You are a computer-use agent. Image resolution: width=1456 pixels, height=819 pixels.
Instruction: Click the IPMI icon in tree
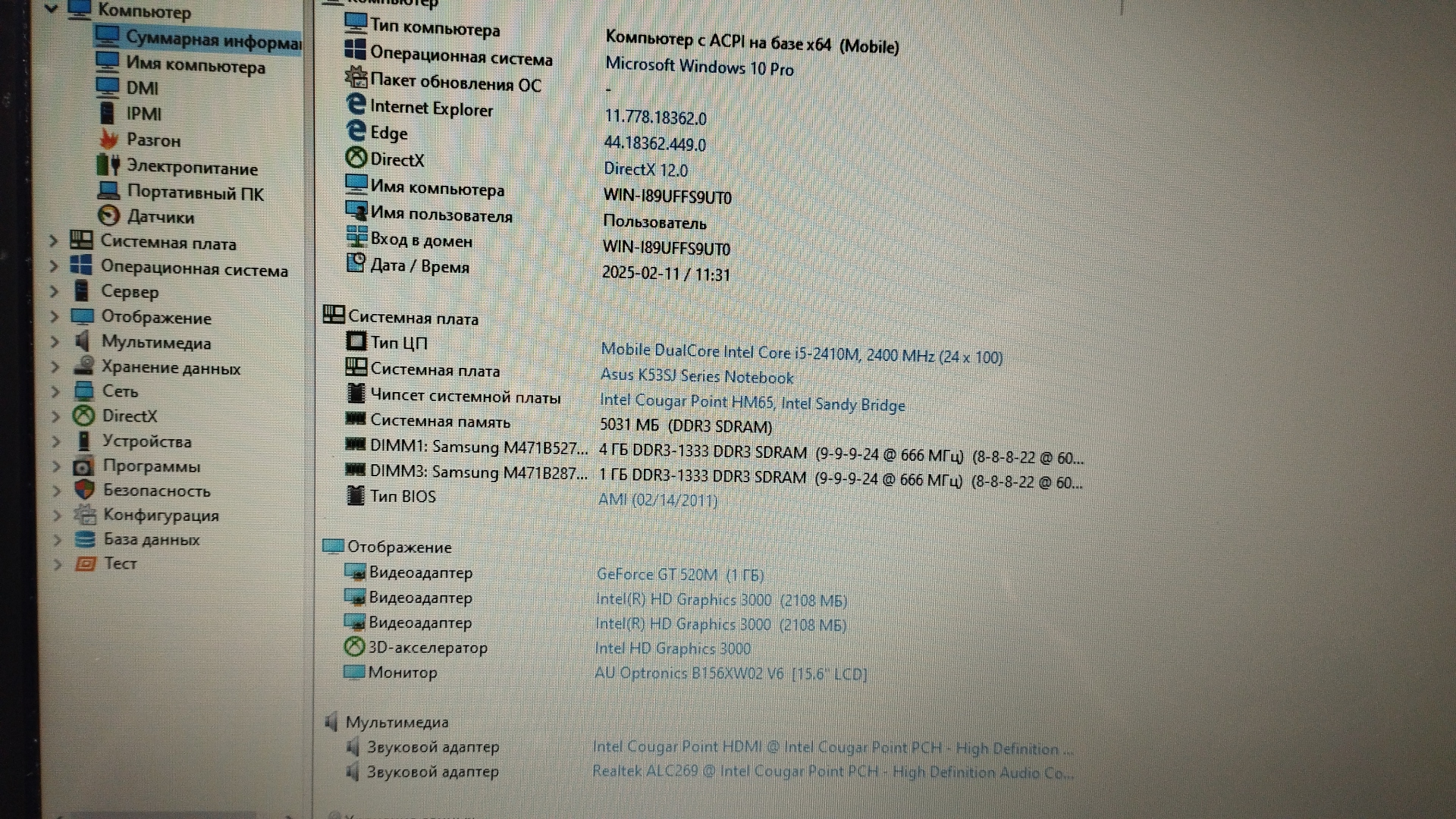[108, 113]
